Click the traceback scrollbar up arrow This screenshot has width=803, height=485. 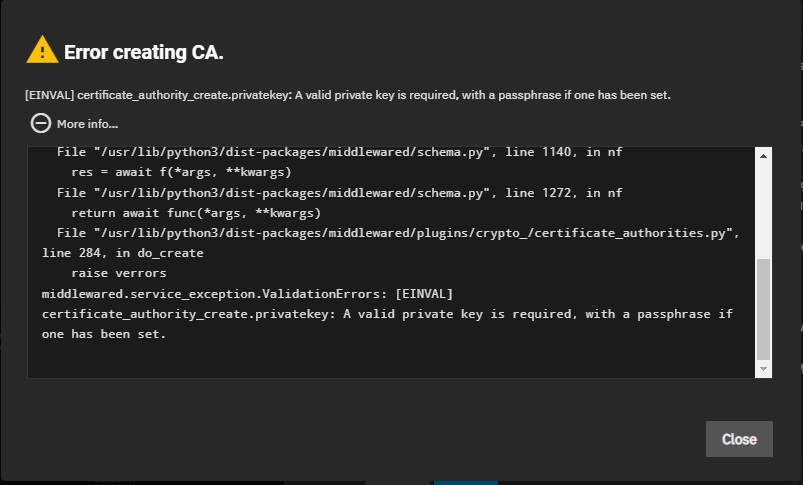(764, 156)
